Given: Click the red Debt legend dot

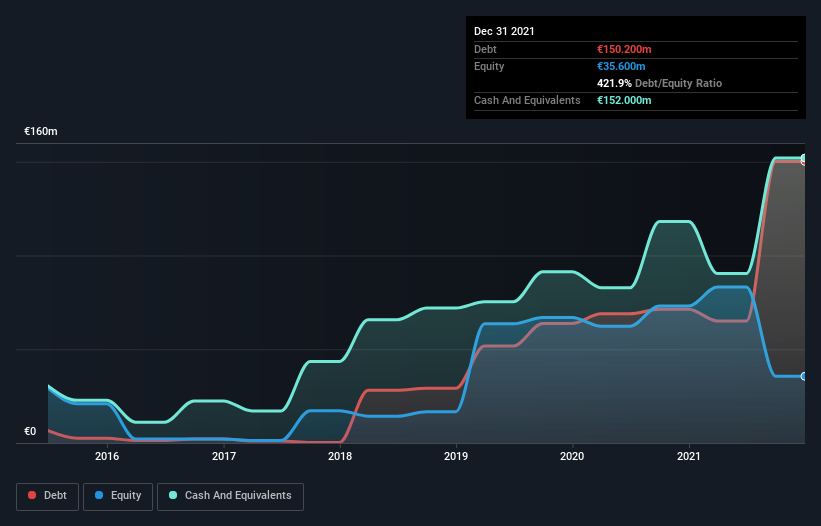Looking at the screenshot, I should click(x=32, y=495).
